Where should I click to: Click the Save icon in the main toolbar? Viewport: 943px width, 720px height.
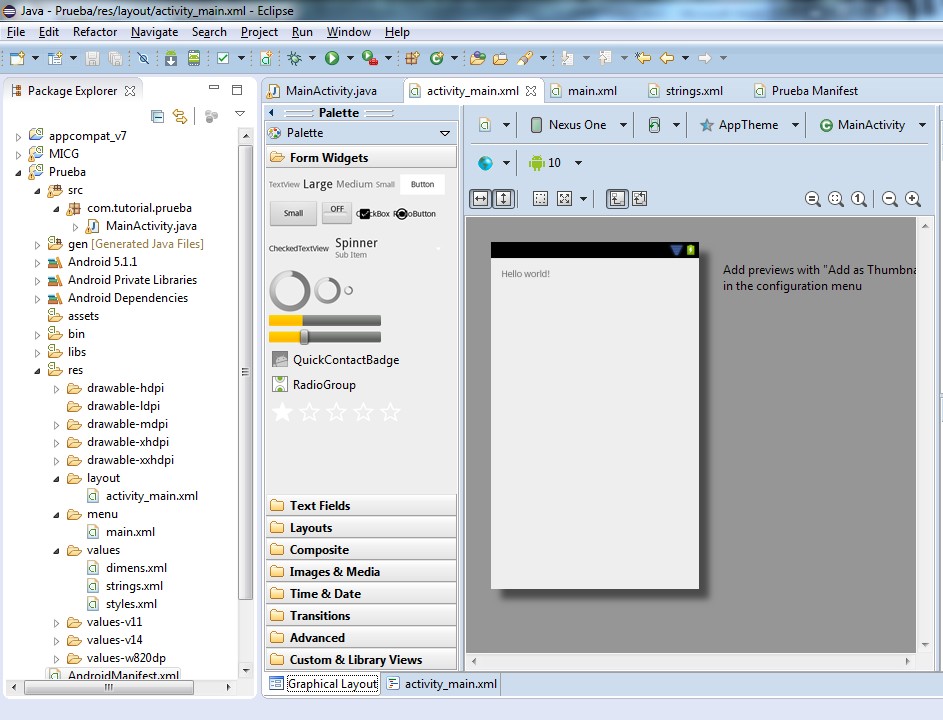click(92, 58)
